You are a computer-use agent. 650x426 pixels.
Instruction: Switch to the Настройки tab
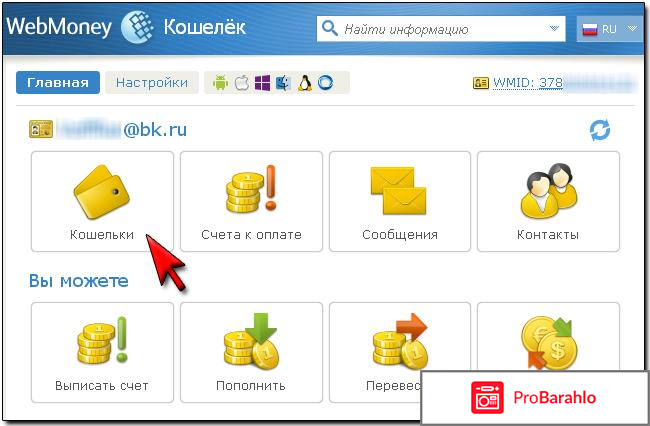(x=152, y=82)
